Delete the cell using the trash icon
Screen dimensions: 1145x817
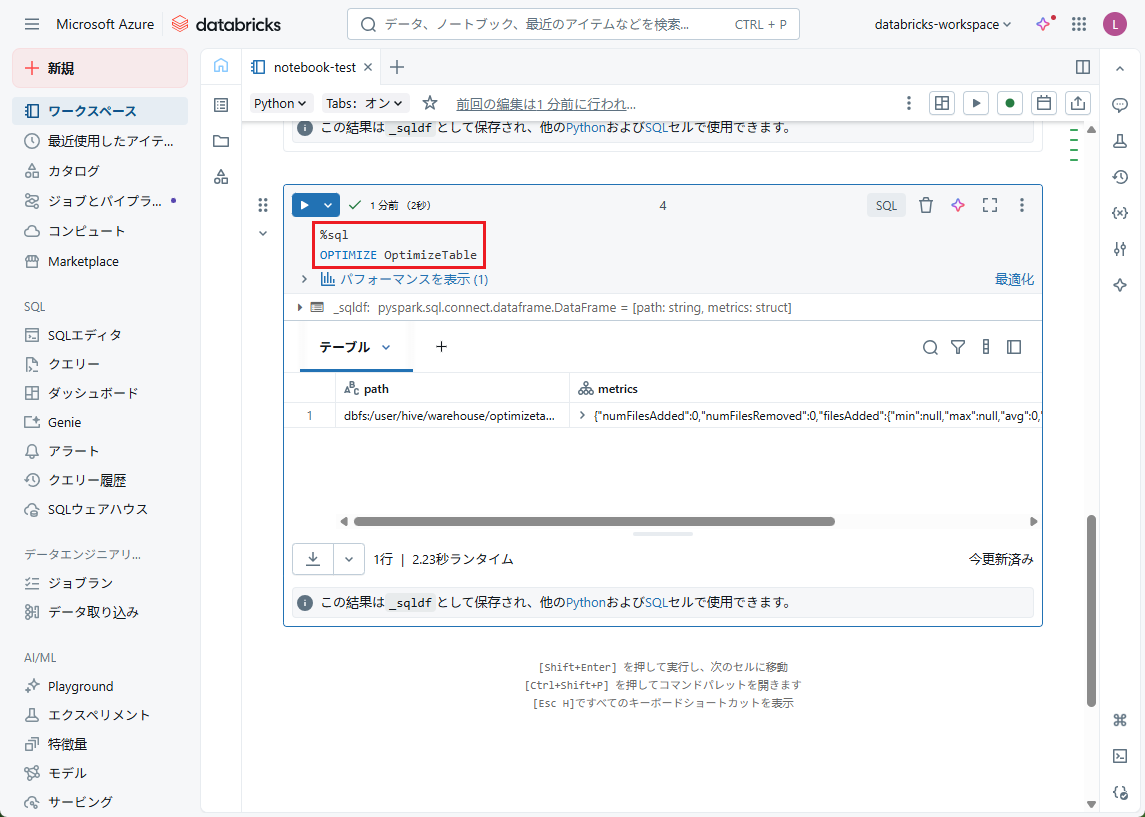[x=926, y=205]
